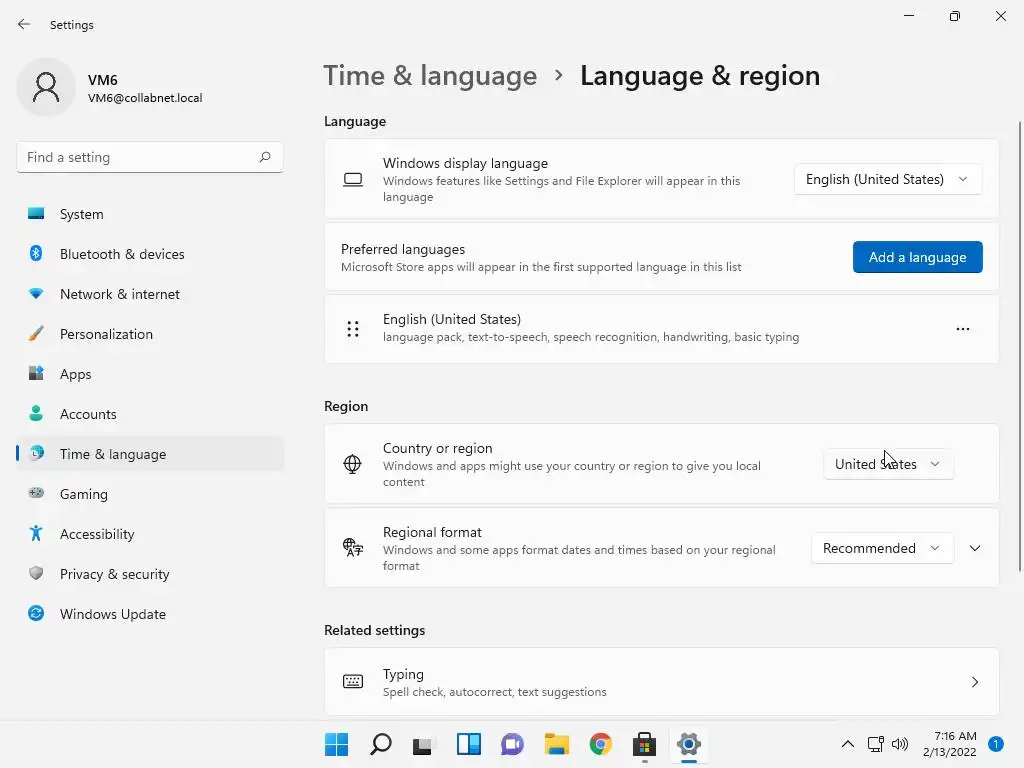
Task: Open Privacy & security settings
Action: [x=150, y=573]
